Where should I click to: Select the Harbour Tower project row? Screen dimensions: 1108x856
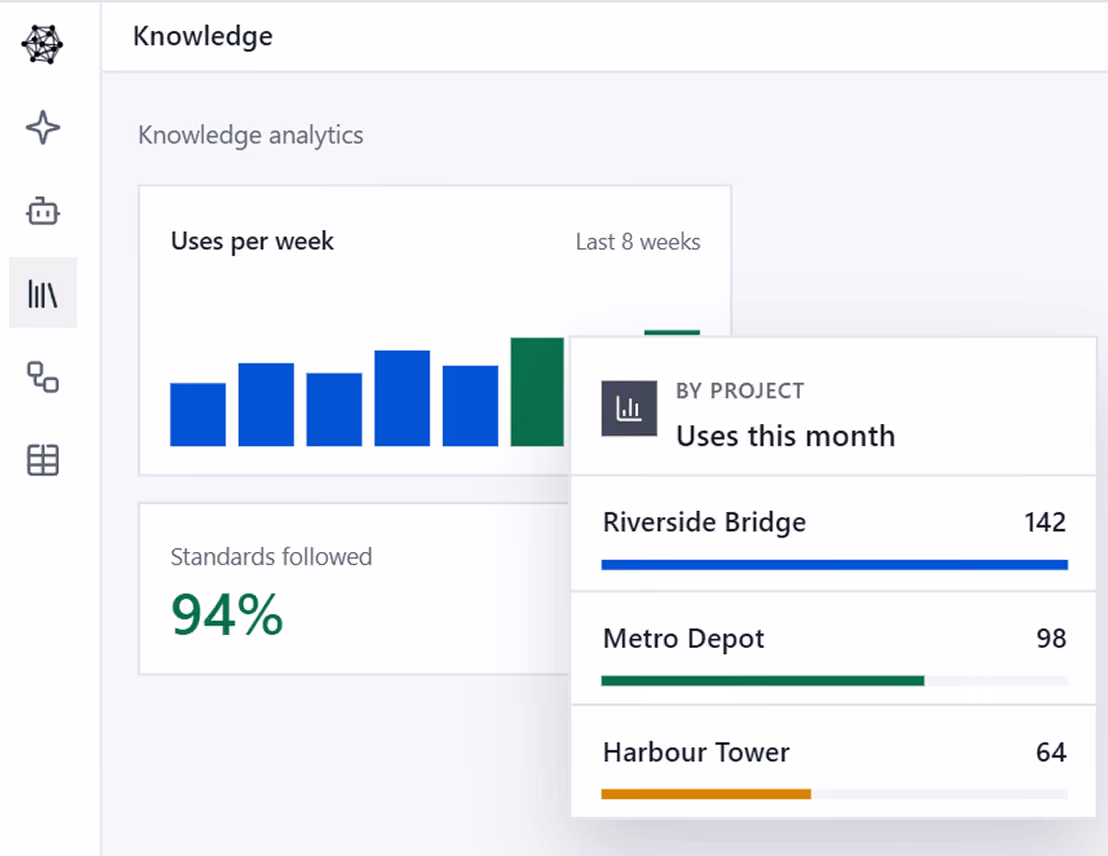pos(834,761)
